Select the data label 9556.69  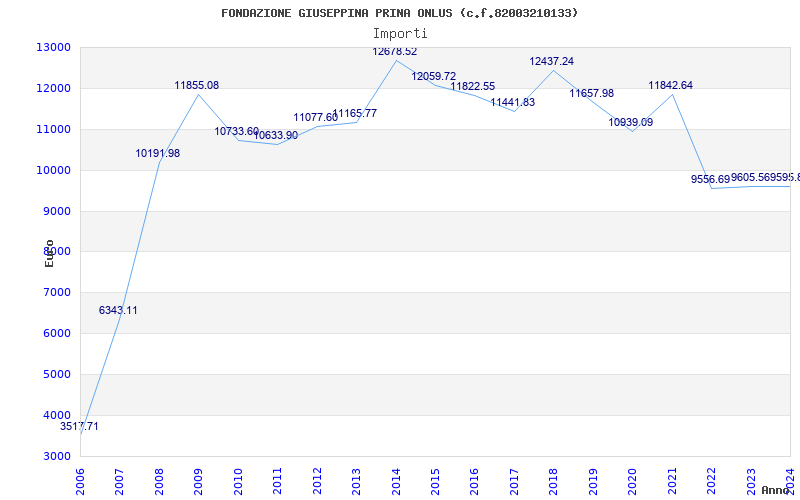710,179
